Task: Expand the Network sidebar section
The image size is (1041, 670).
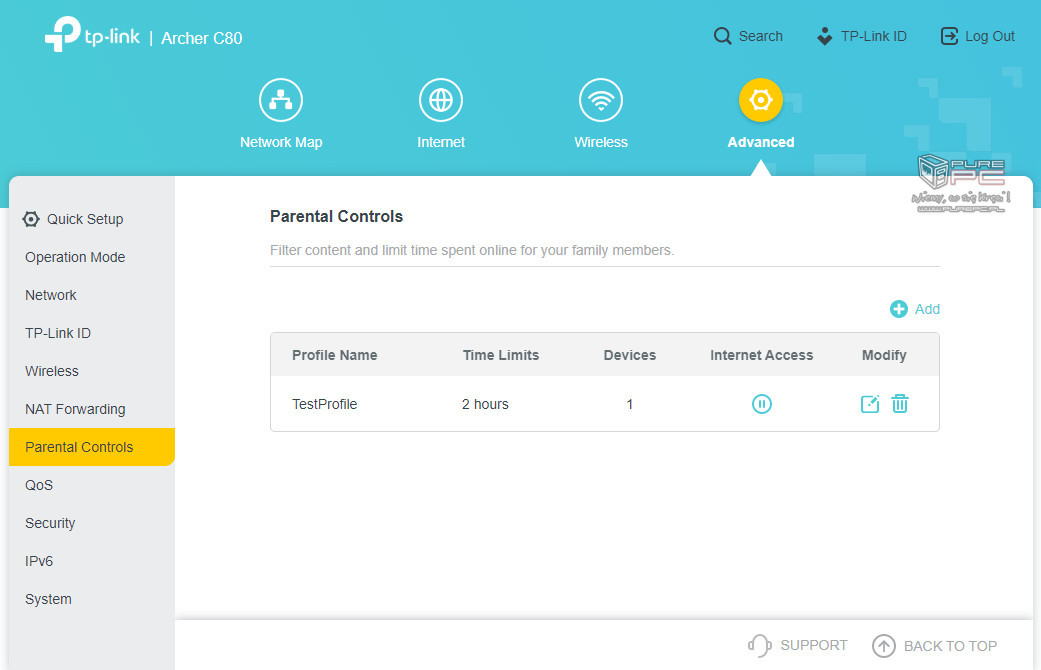Action: pos(51,295)
